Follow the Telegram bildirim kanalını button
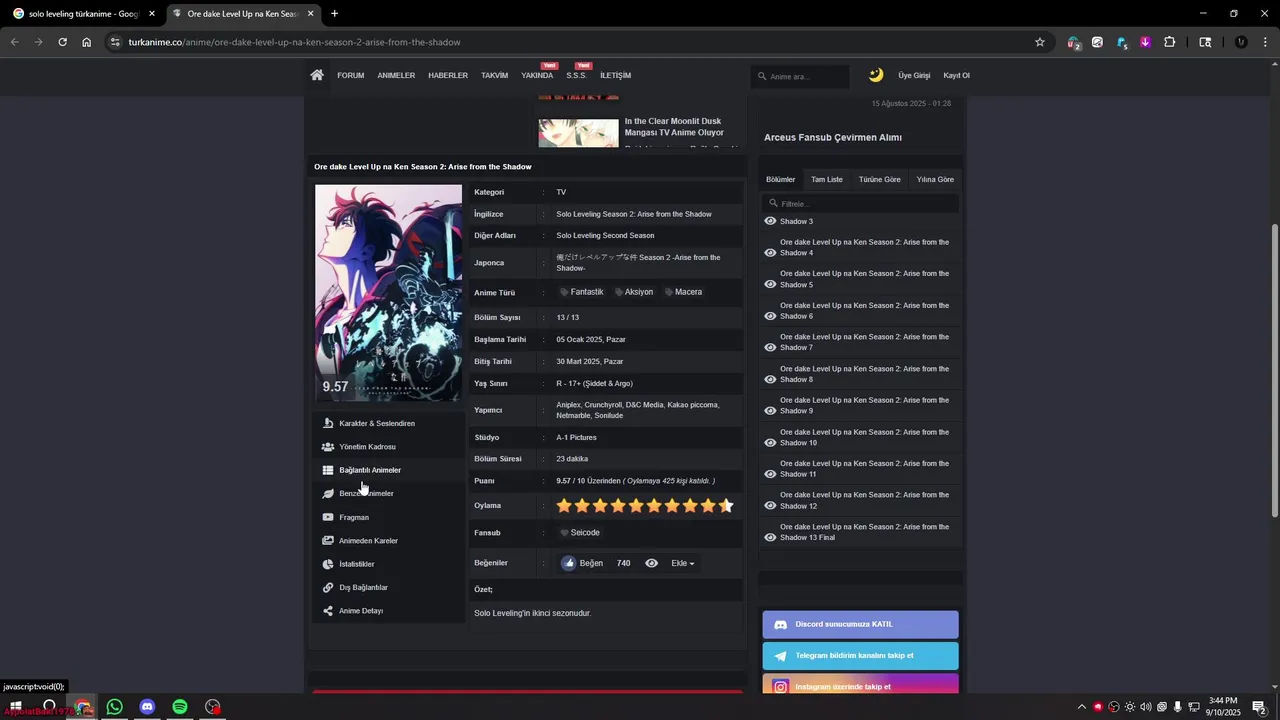The image size is (1280, 720). pyautogui.click(x=860, y=656)
